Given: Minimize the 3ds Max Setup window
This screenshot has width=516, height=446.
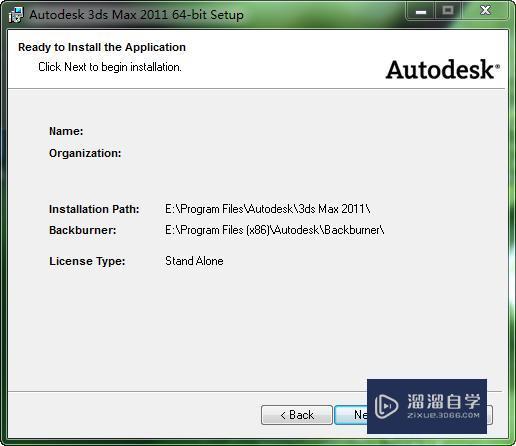Looking at the screenshot, I should pos(421,12).
